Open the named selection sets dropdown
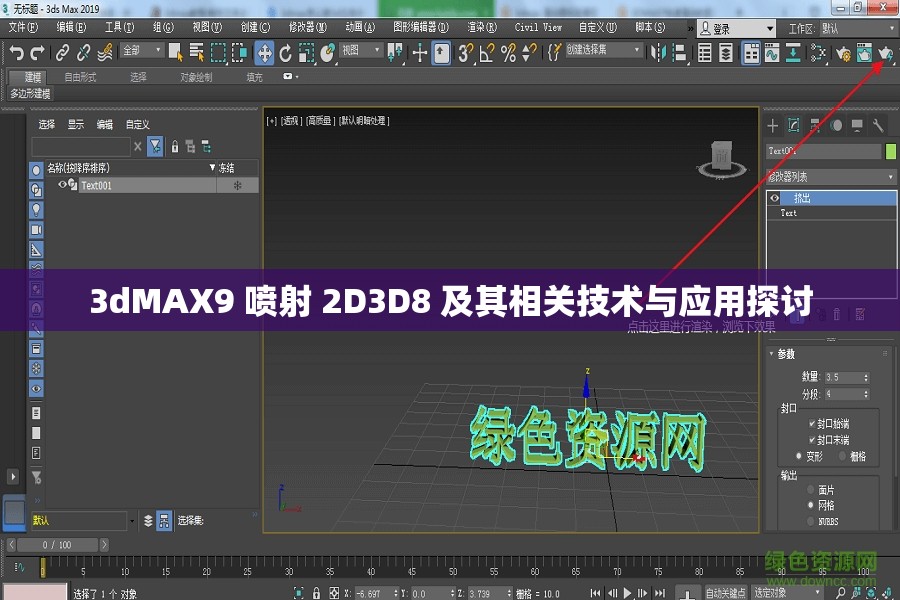The image size is (900, 600). point(603,50)
